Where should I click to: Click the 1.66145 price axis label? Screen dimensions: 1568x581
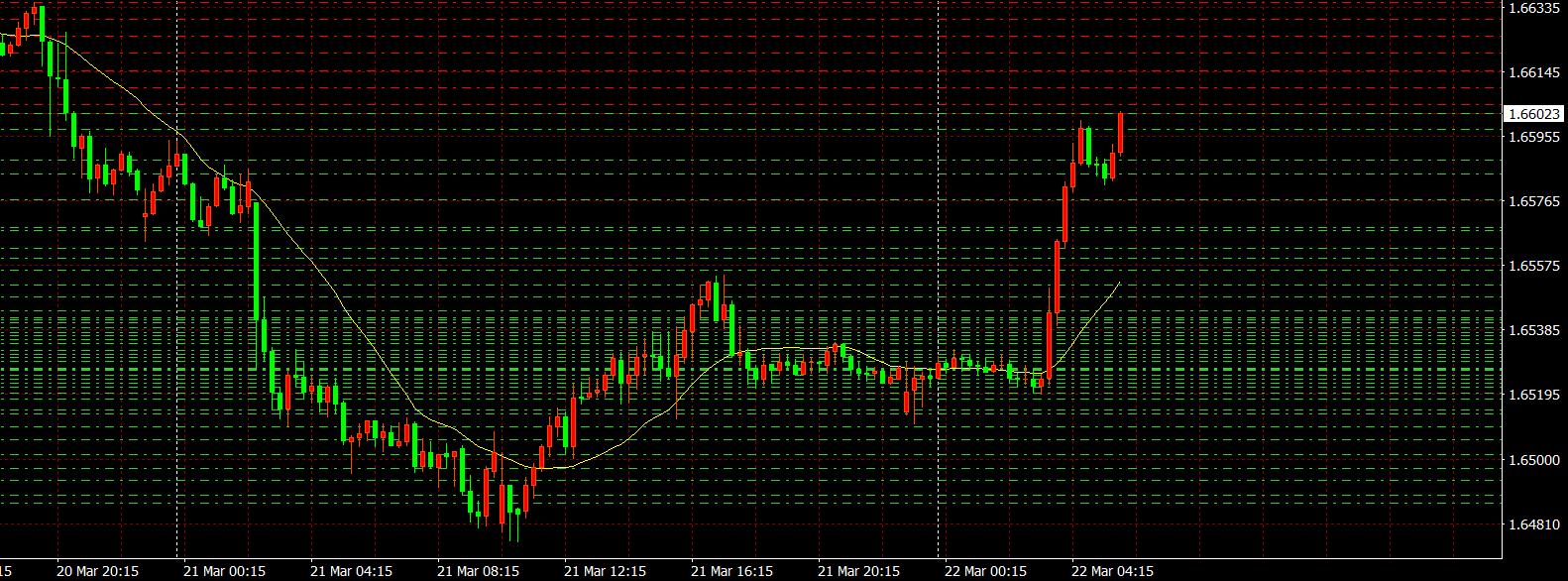point(1533,72)
